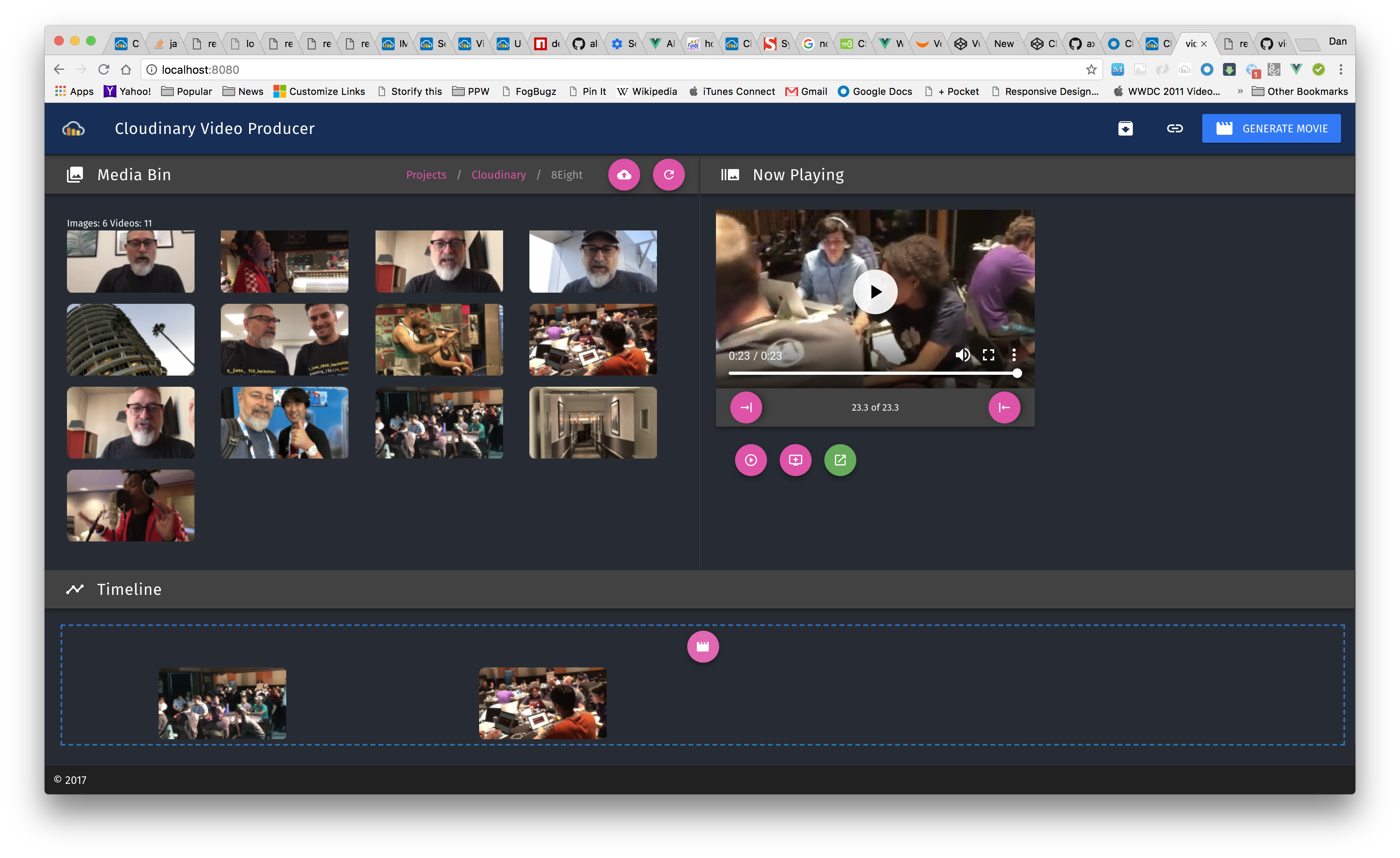Open Chrome three-dot menu
The image size is (1400, 858).
point(1341,69)
